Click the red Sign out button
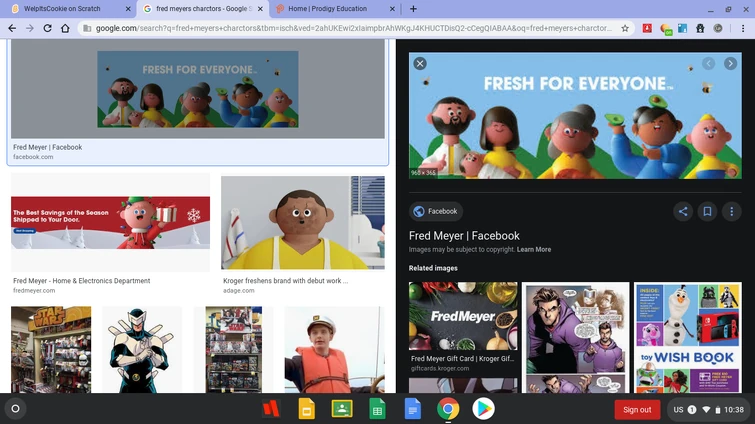 637,410
